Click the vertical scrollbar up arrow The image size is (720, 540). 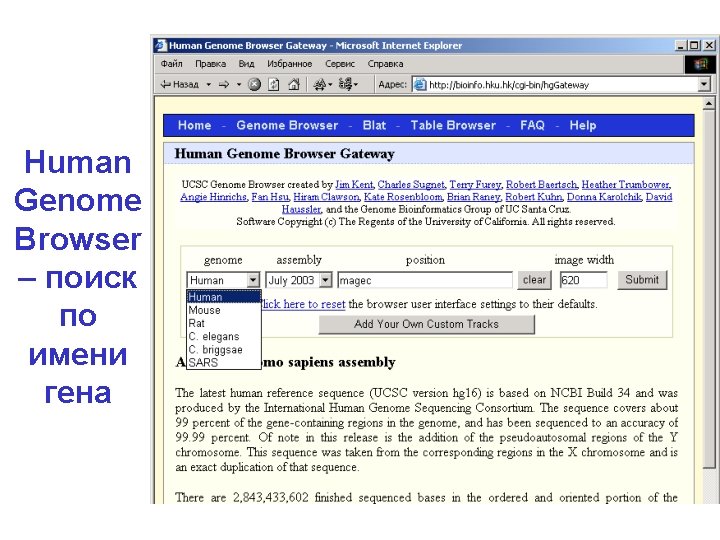coord(709,104)
